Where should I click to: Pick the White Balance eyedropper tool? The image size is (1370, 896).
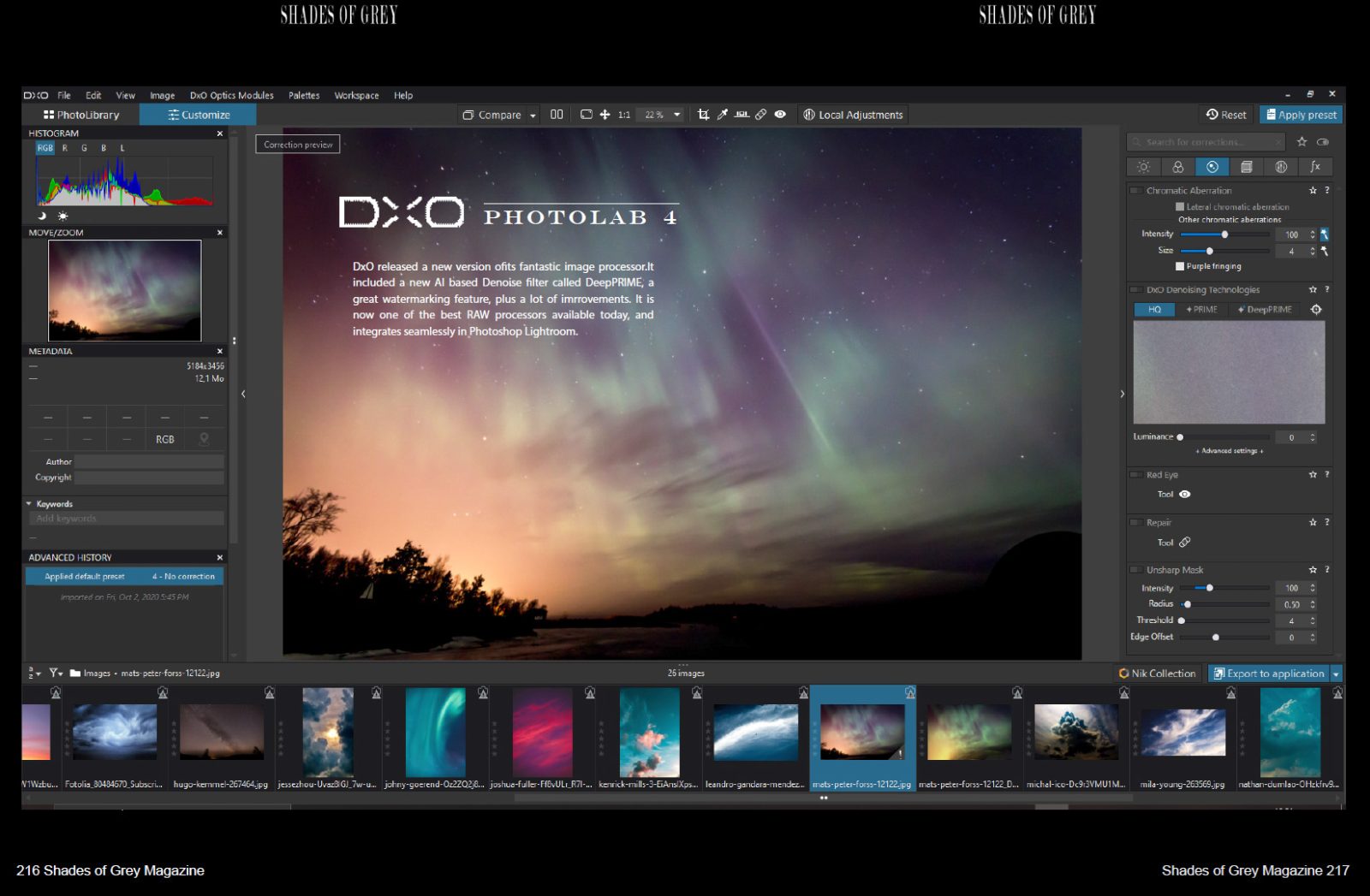723,115
